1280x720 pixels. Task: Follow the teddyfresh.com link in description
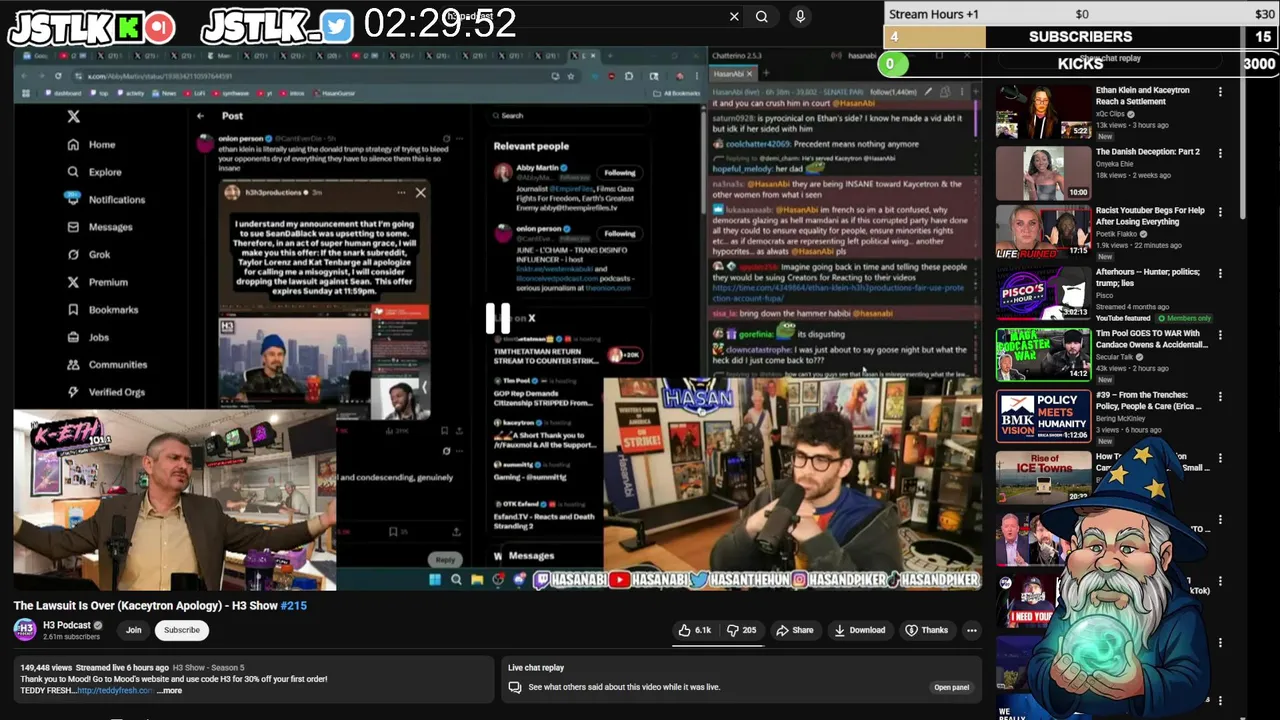click(115, 690)
